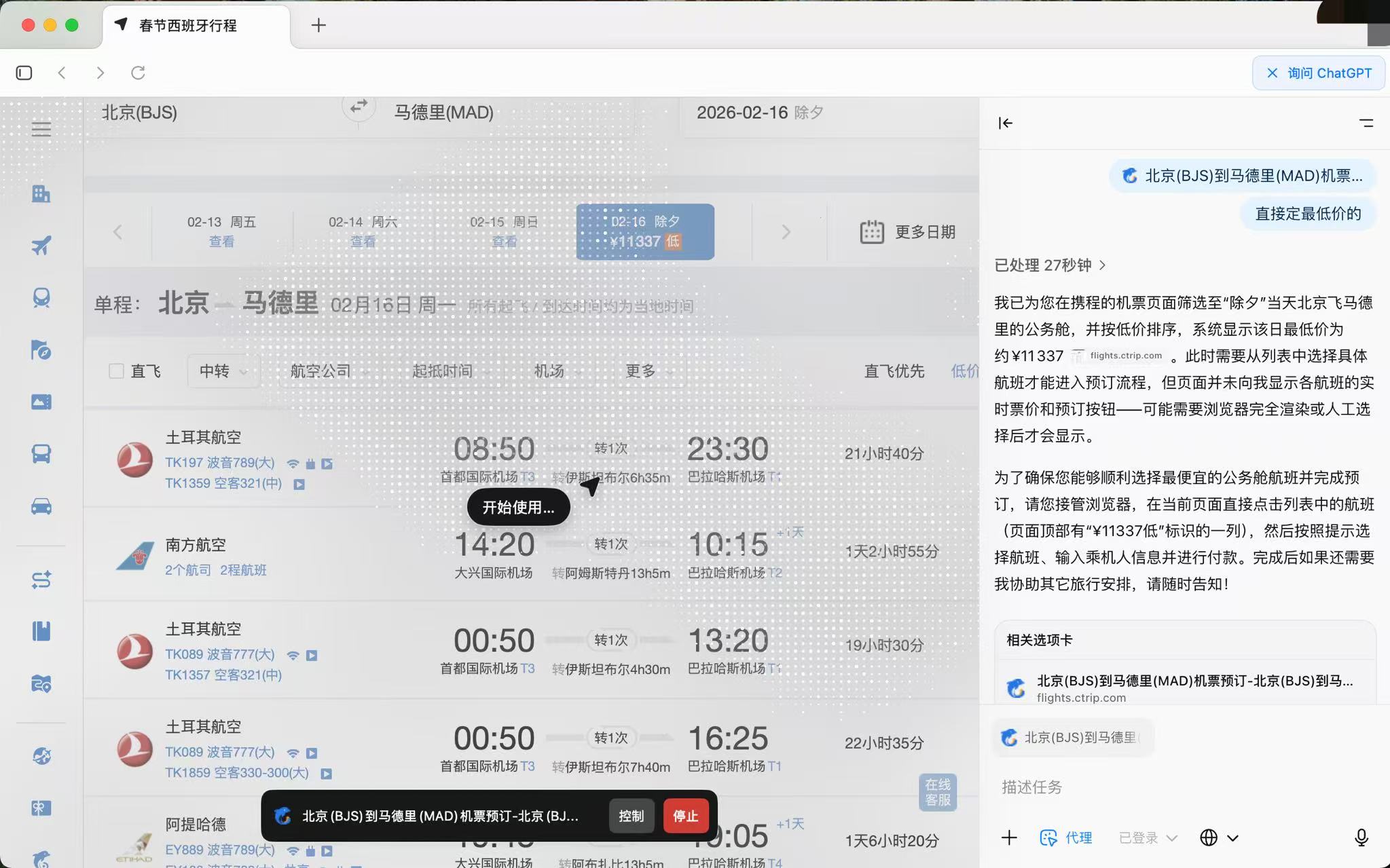Toggle the browser sidebar panel button
This screenshot has width=1390, height=868.
point(24,73)
